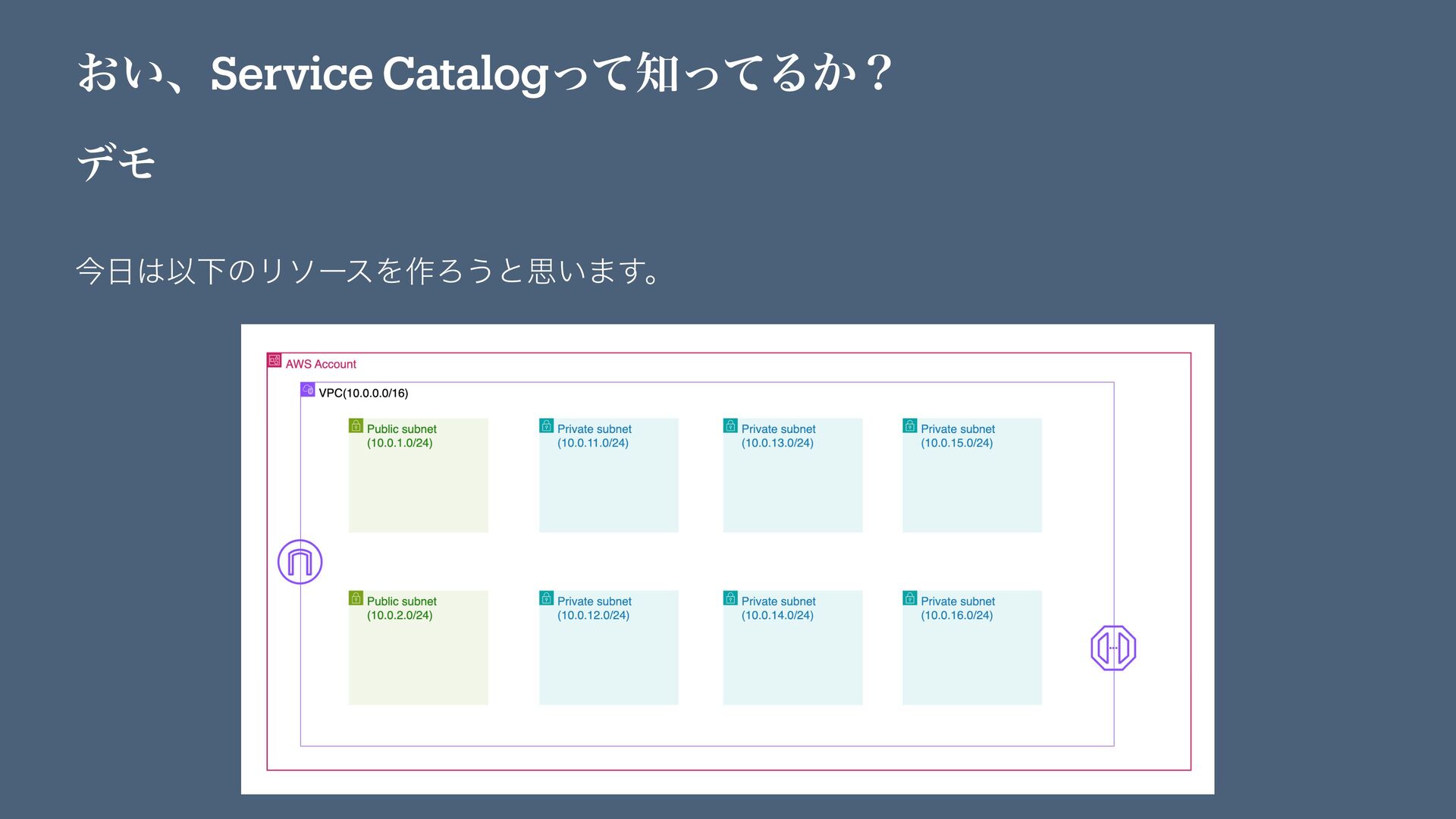Click the teal lock icon of subnet 10.0.15.0/24
This screenshot has height=819, width=1456.
pos(910,426)
